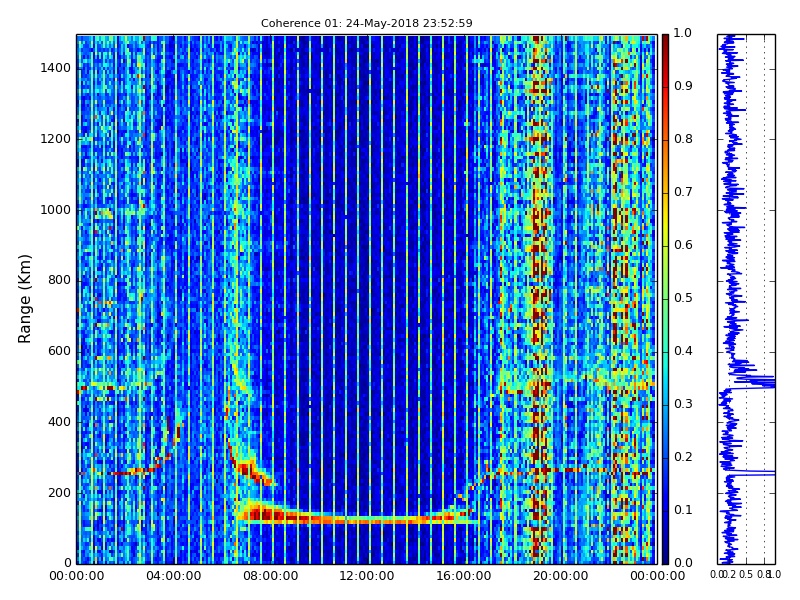
Task: Pick the 0.8 tick on the colorbar
Action: coord(683,139)
